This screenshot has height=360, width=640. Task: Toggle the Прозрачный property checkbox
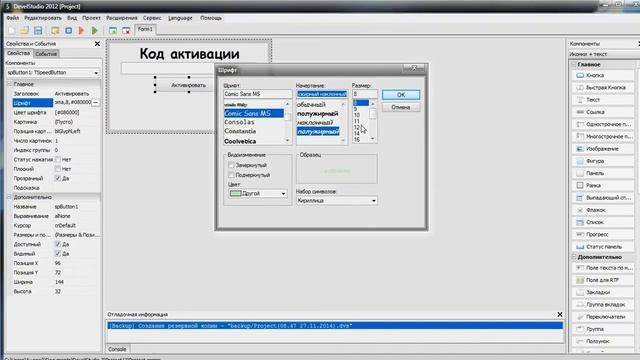coord(58,178)
